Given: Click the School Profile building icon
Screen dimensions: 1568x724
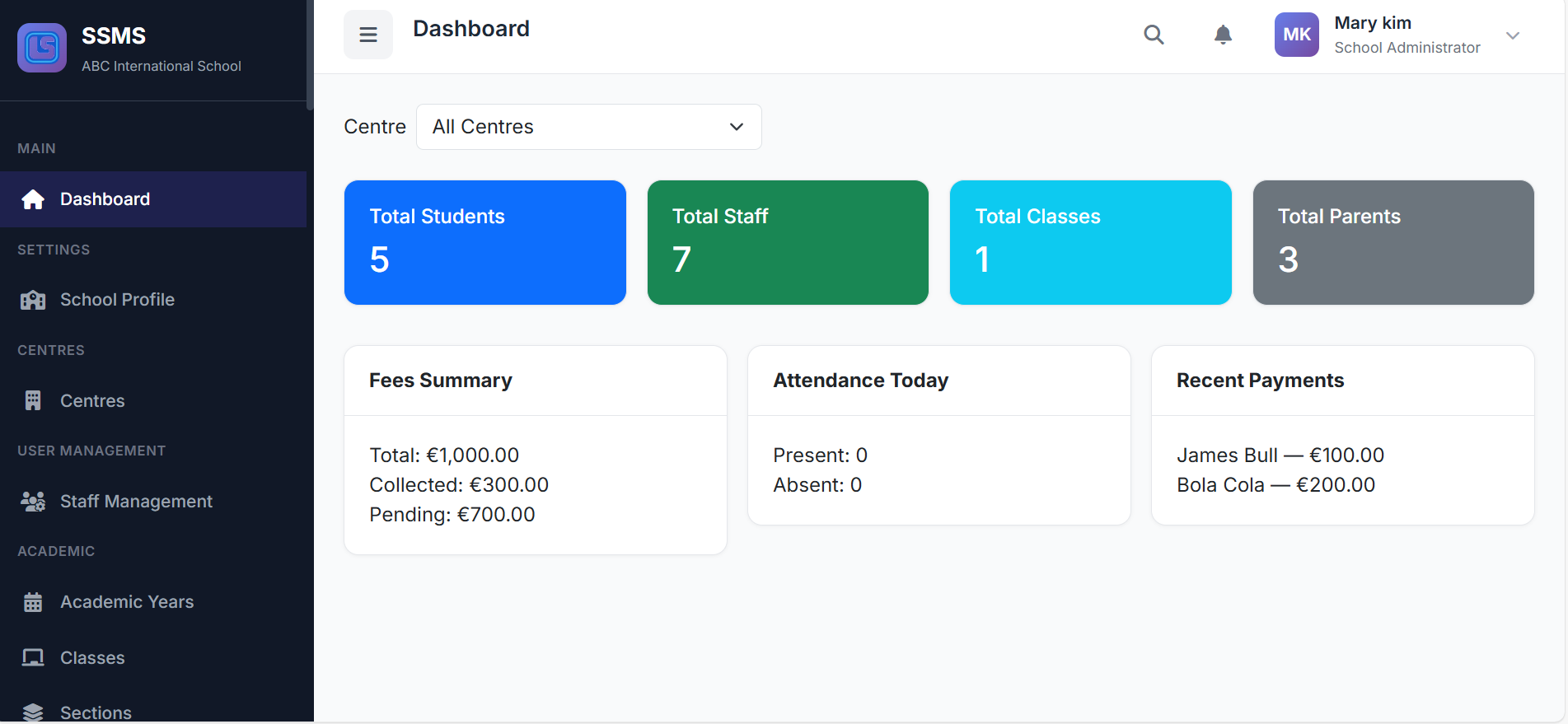Looking at the screenshot, I should 33,300.
